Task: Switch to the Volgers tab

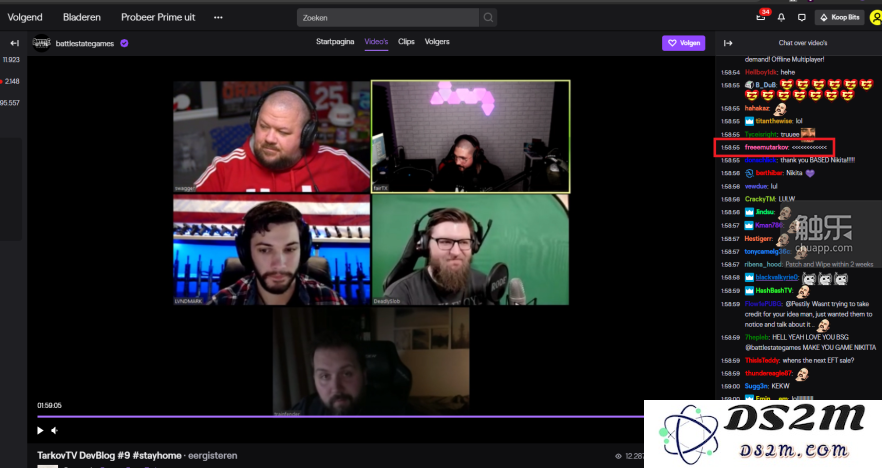Action: click(x=437, y=42)
